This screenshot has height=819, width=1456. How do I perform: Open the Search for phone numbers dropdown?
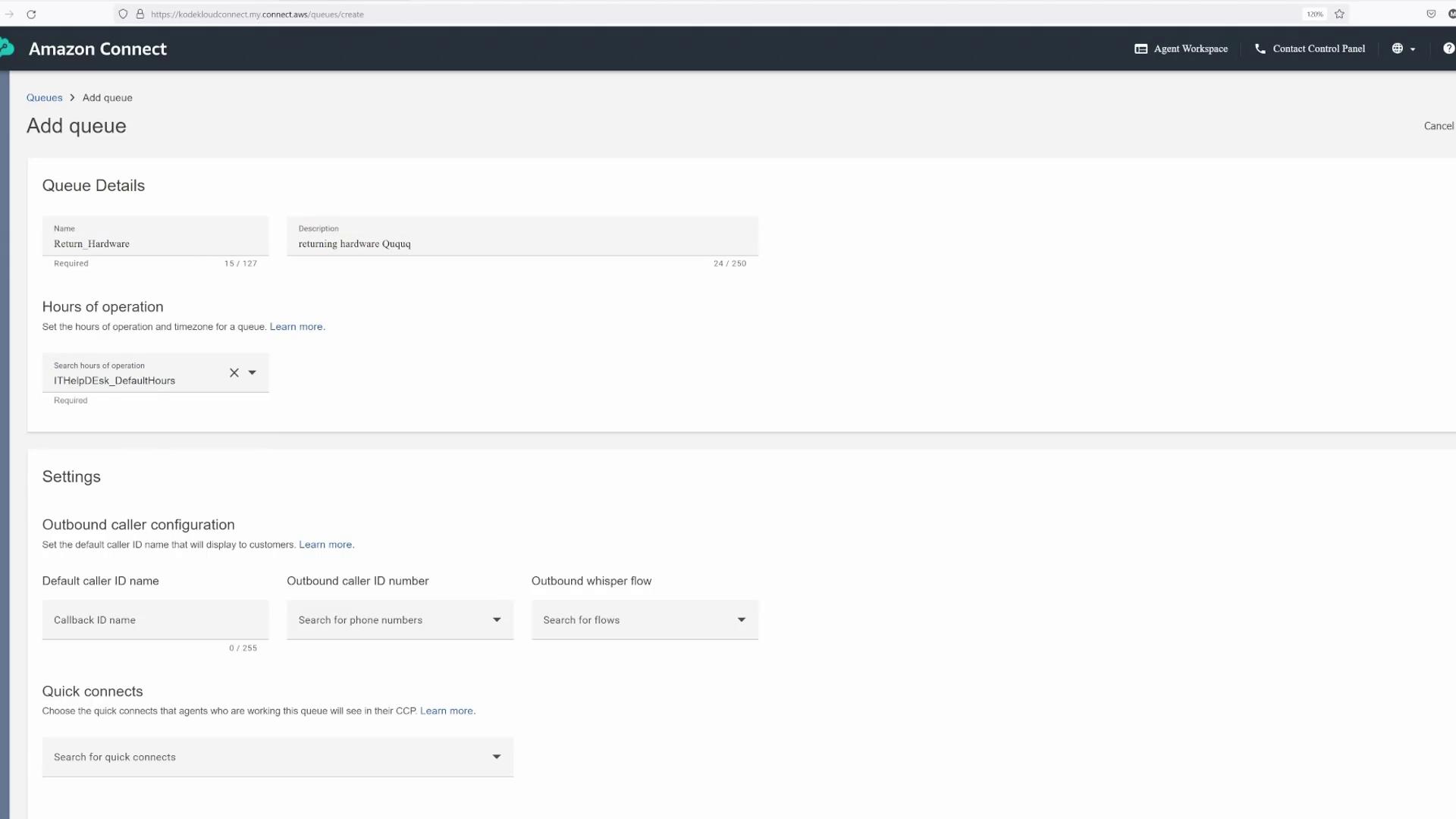(x=400, y=620)
